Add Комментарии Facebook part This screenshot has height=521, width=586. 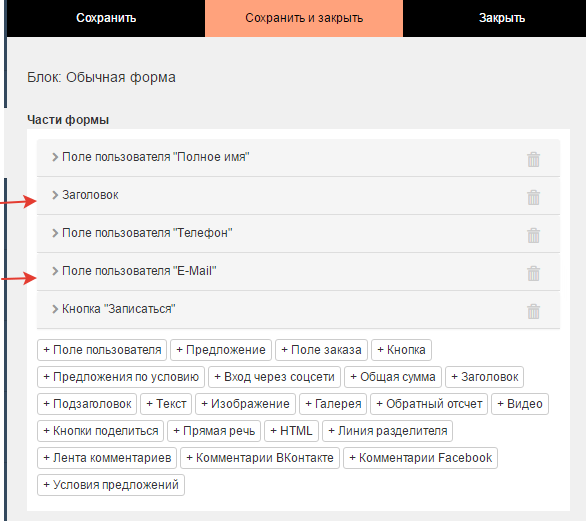coord(420,458)
